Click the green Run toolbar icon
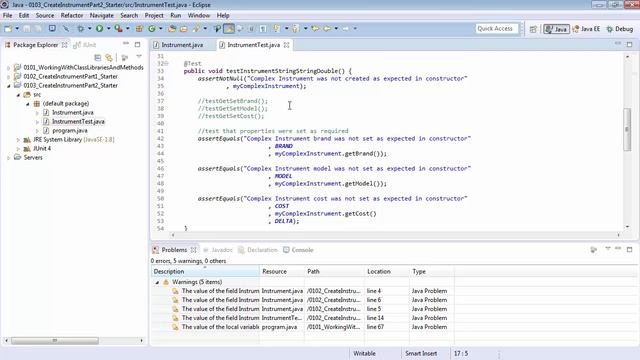 coord(99,29)
